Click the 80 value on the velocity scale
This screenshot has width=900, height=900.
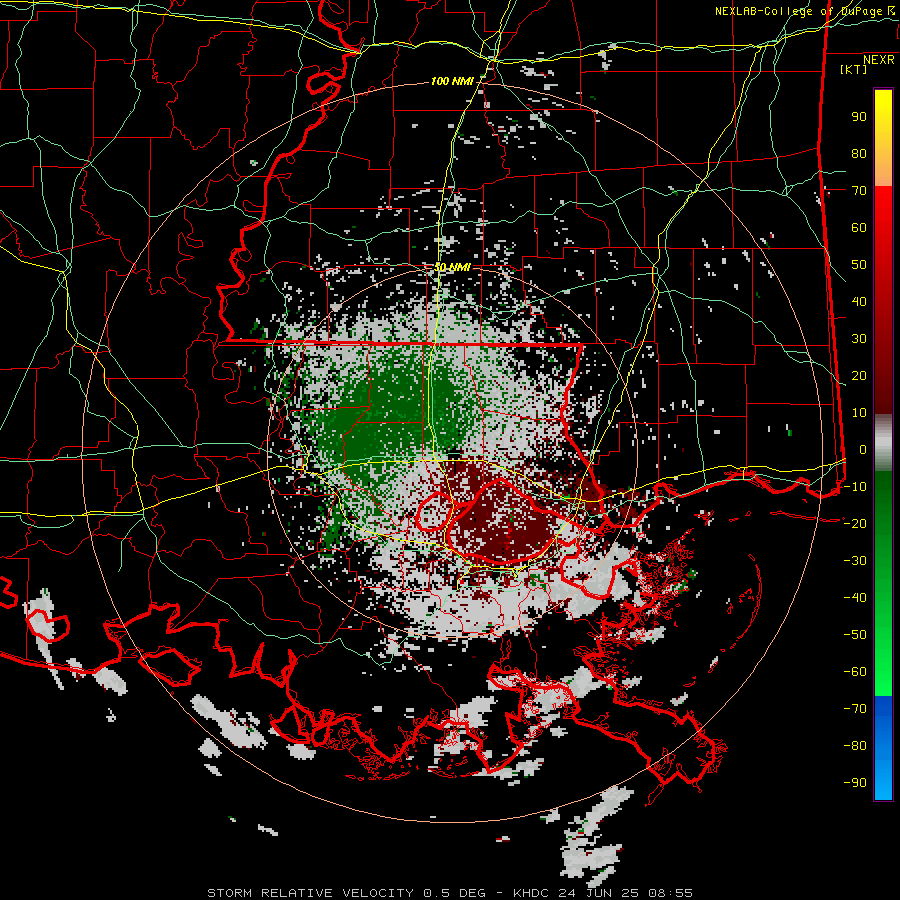(x=859, y=154)
